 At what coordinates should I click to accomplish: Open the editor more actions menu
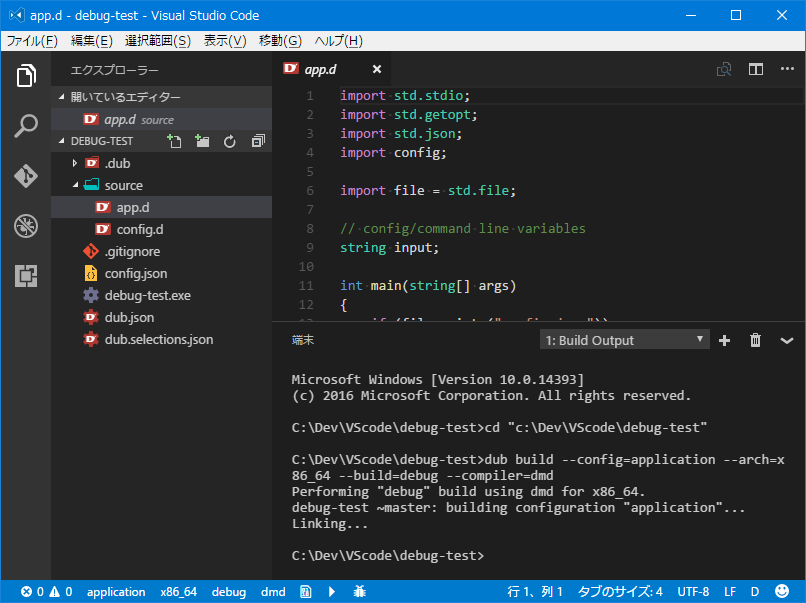click(787, 69)
